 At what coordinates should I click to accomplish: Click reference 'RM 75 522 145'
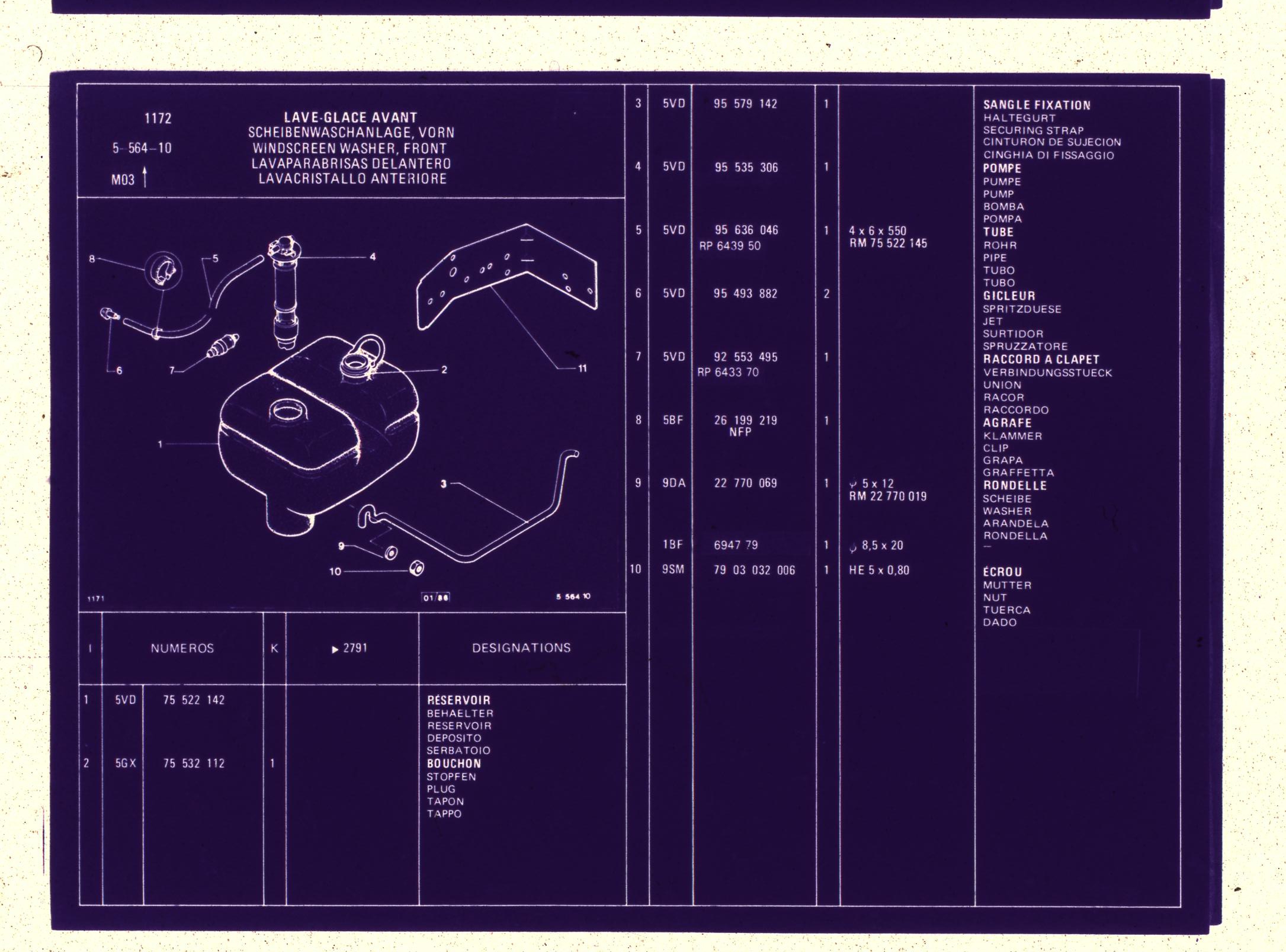[888, 243]
